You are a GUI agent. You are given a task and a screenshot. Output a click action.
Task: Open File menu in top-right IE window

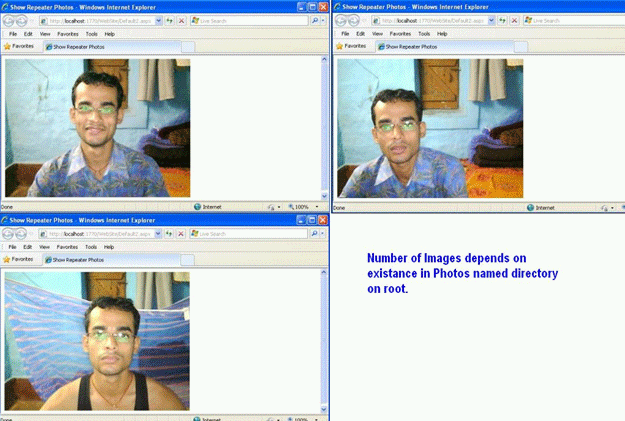345,33
